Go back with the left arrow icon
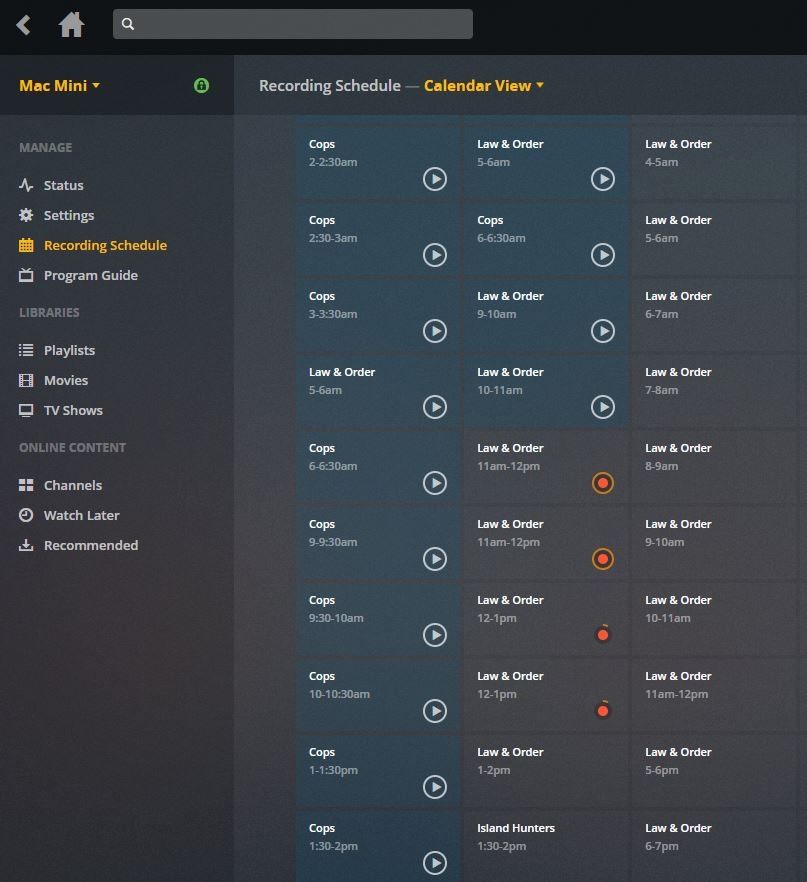This screenshot has width=807, height=882. (x=23, y=25)
